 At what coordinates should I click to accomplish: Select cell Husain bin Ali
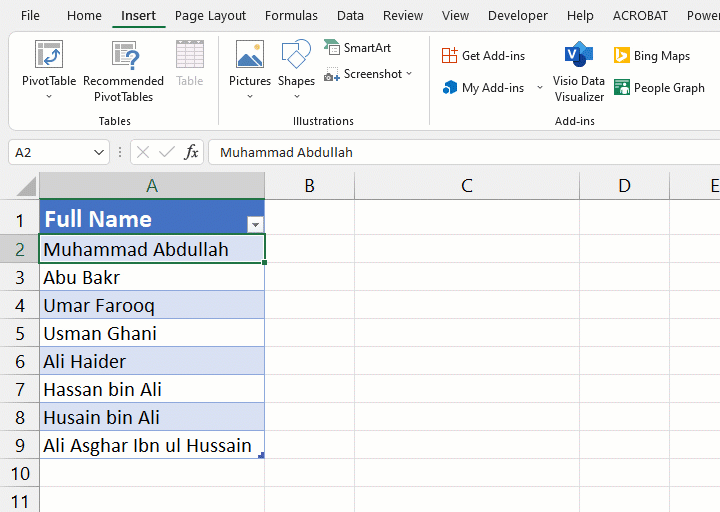[152, 417]
